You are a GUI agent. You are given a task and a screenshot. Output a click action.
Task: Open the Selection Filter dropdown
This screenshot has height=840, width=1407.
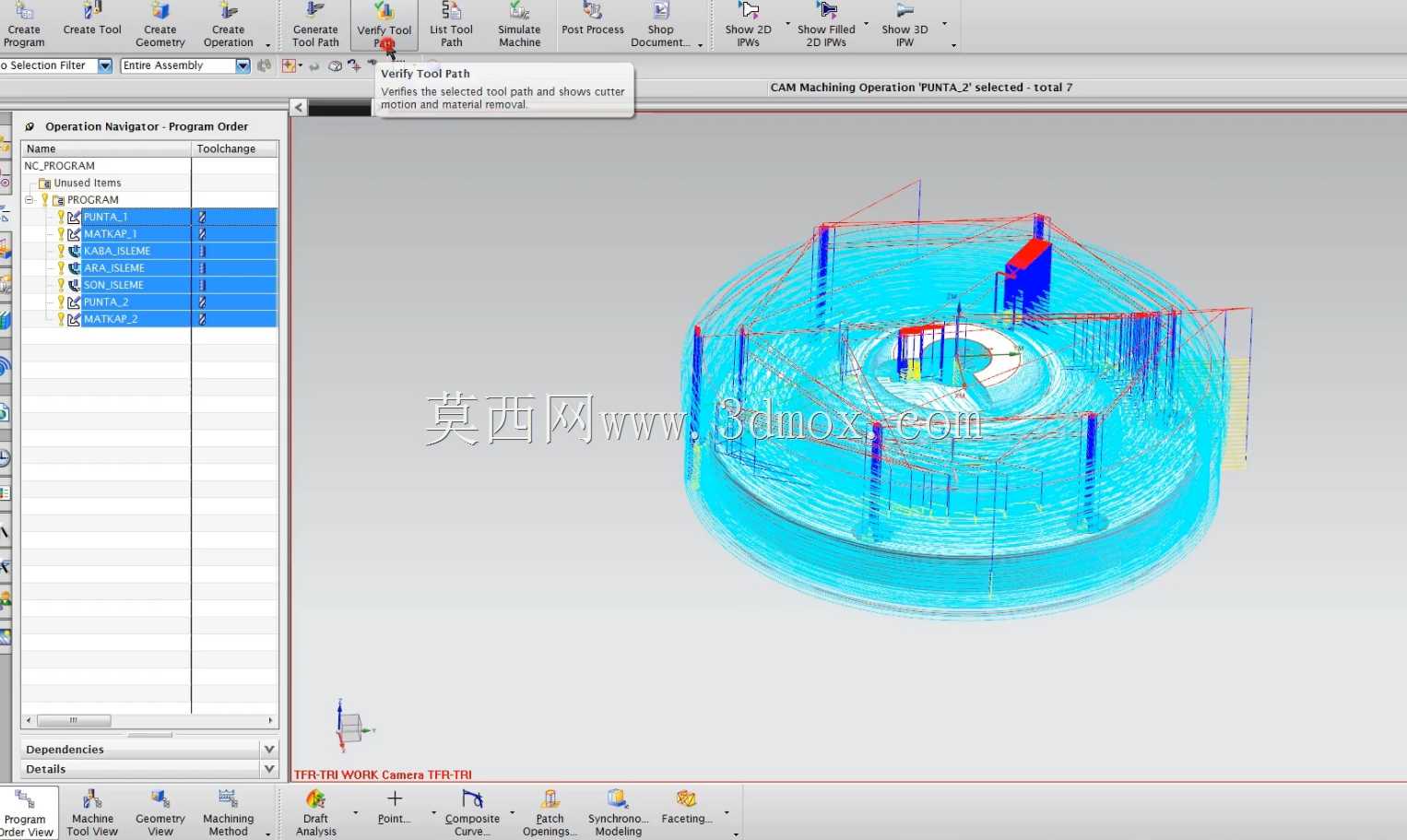point(104,65)
